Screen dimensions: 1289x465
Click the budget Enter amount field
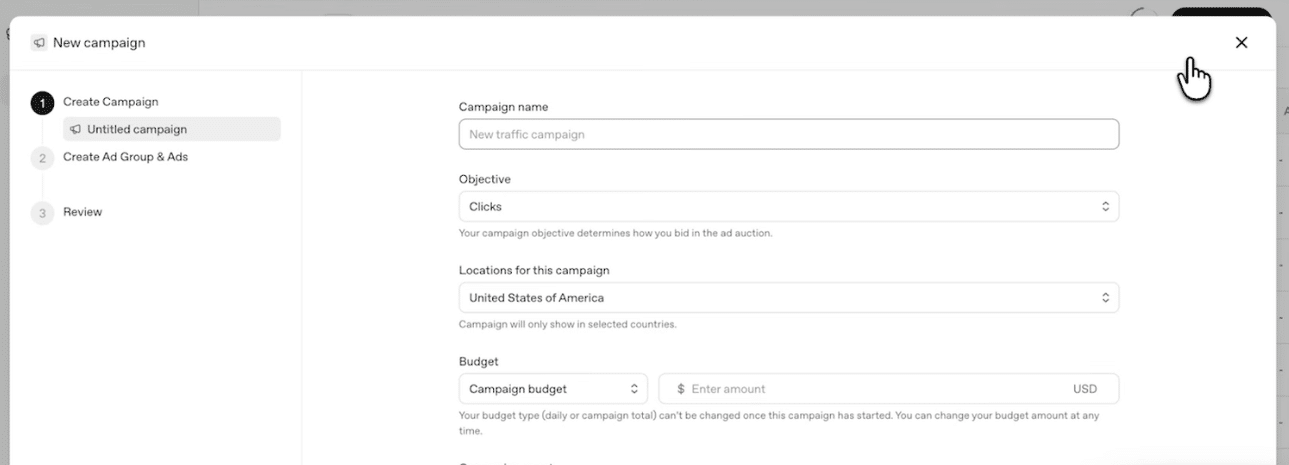pos(888,388)
